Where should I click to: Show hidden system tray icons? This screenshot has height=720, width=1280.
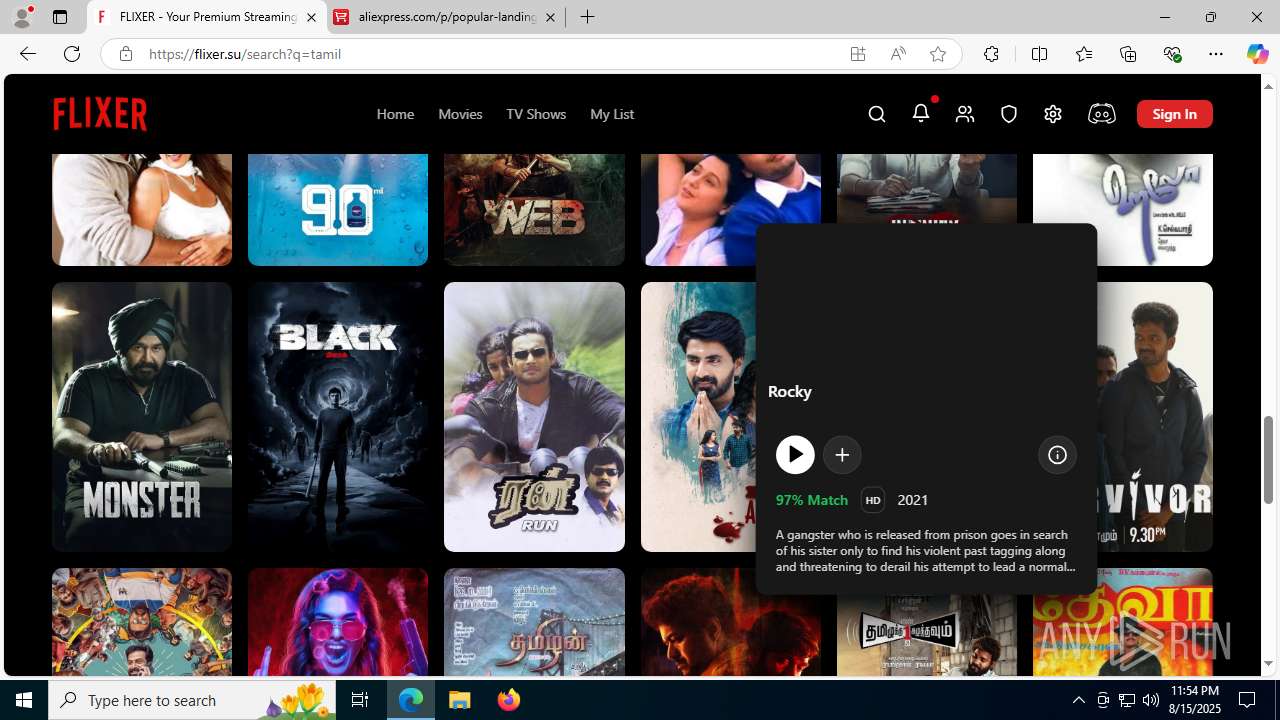[1078, 700]
